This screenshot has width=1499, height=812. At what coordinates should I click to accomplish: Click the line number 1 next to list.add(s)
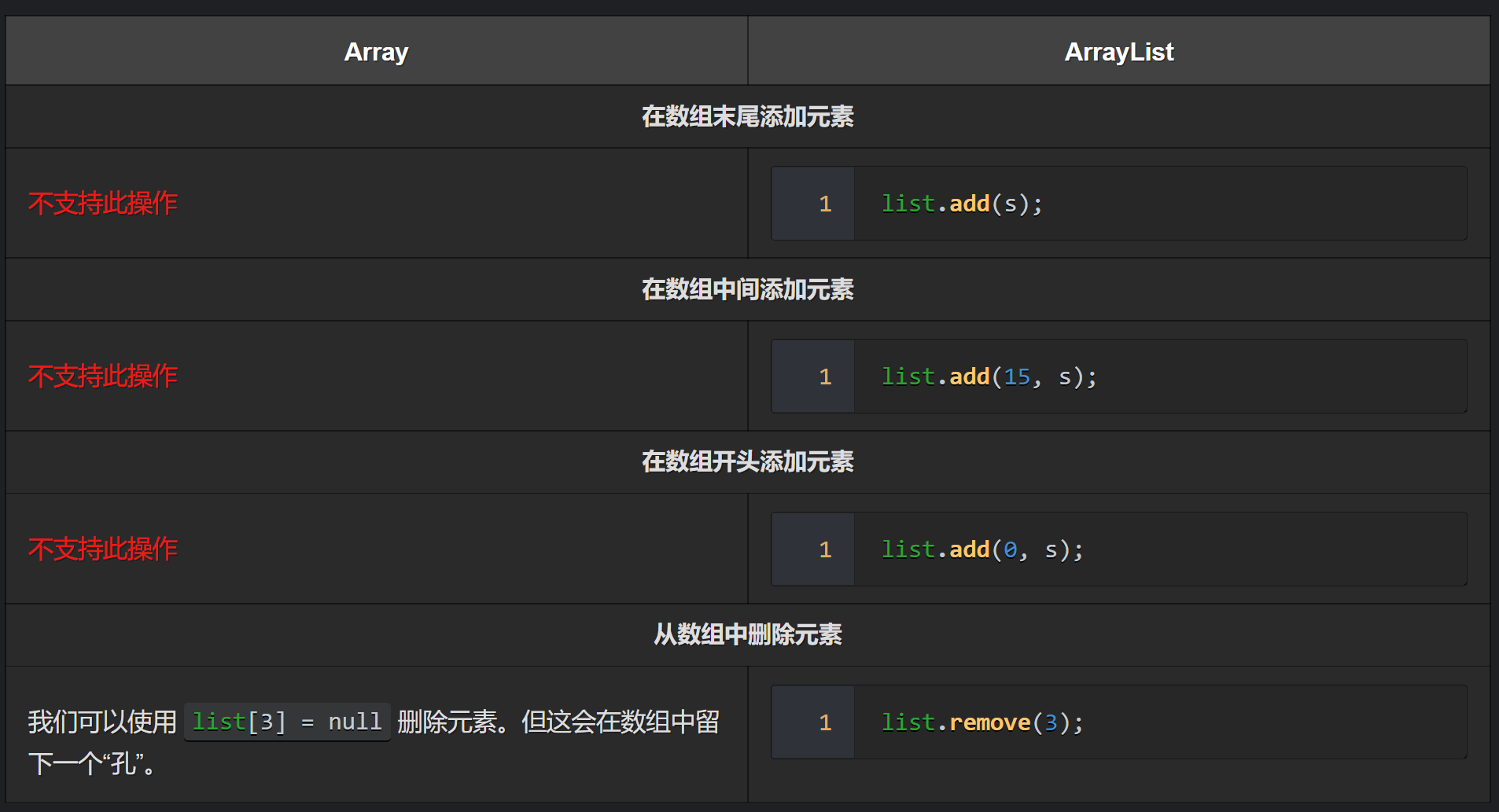click(824, 204)
